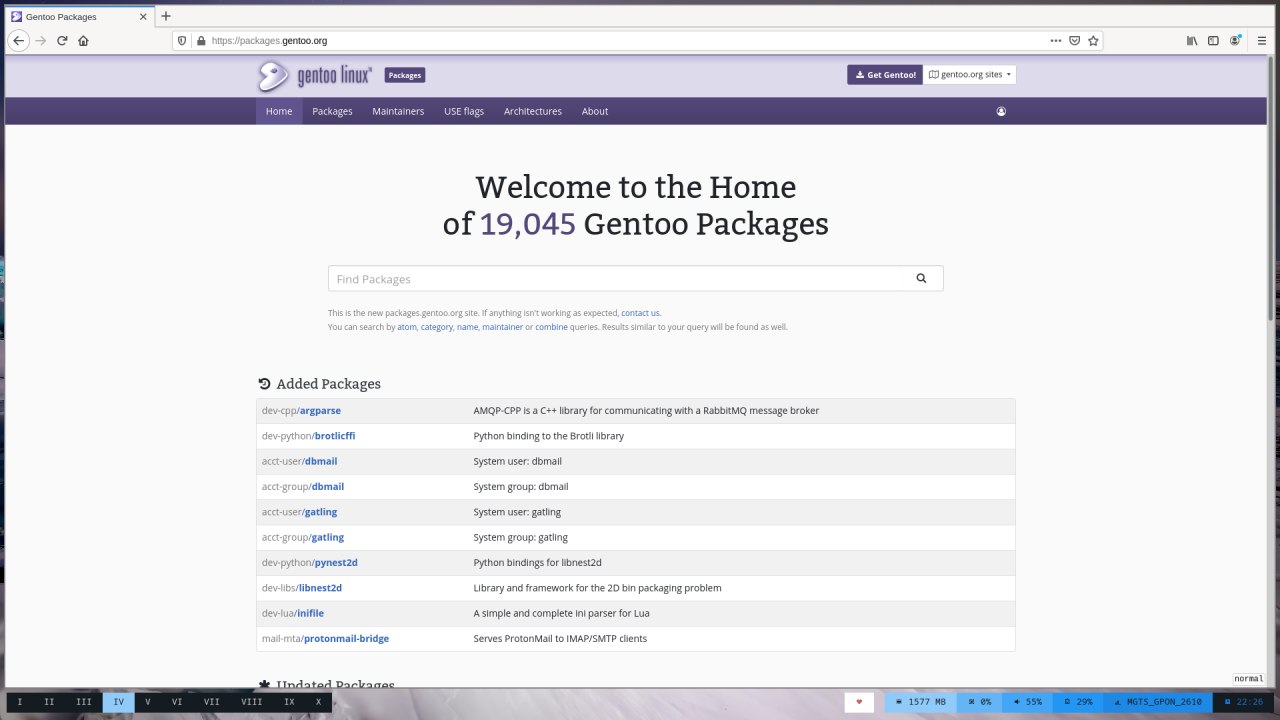Screen dimensions: 1280x720
Task: Click the search magnifier icon
Action: (x=921, y=279)
